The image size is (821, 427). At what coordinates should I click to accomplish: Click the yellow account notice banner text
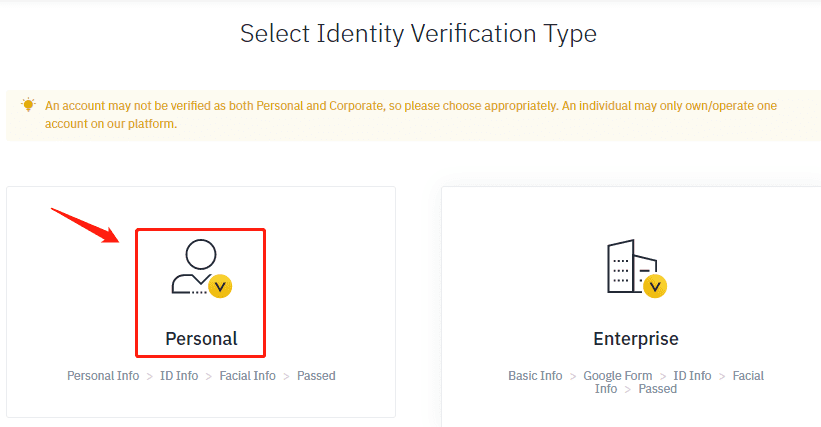411,115
